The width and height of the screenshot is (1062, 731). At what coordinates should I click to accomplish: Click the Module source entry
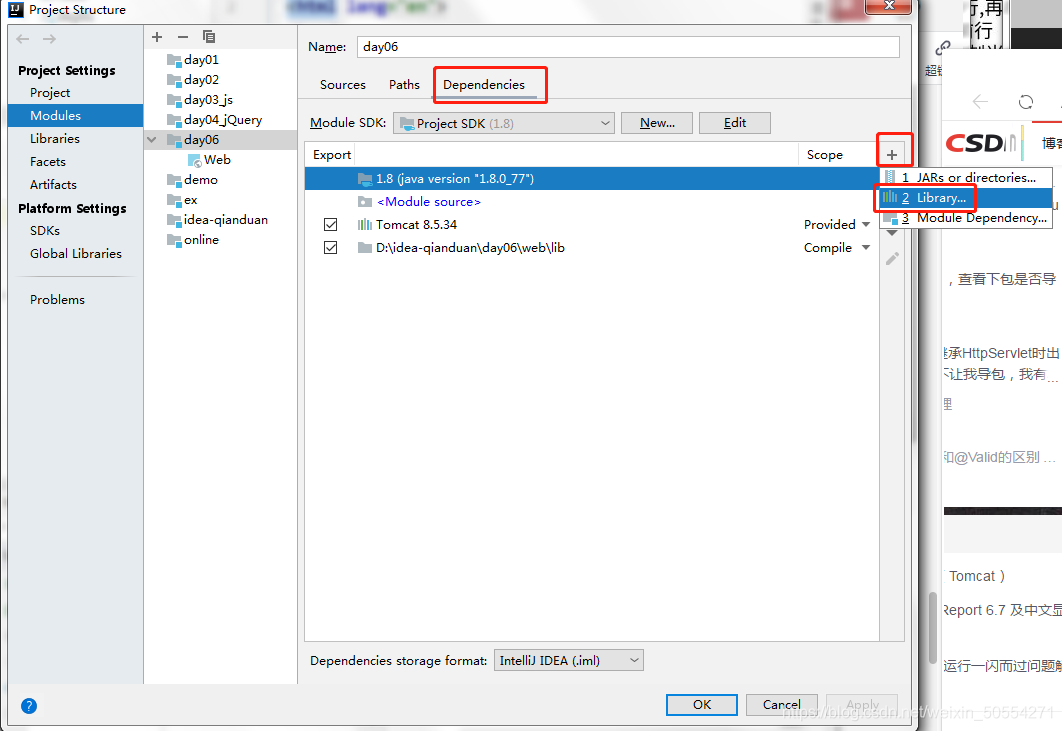429,202
